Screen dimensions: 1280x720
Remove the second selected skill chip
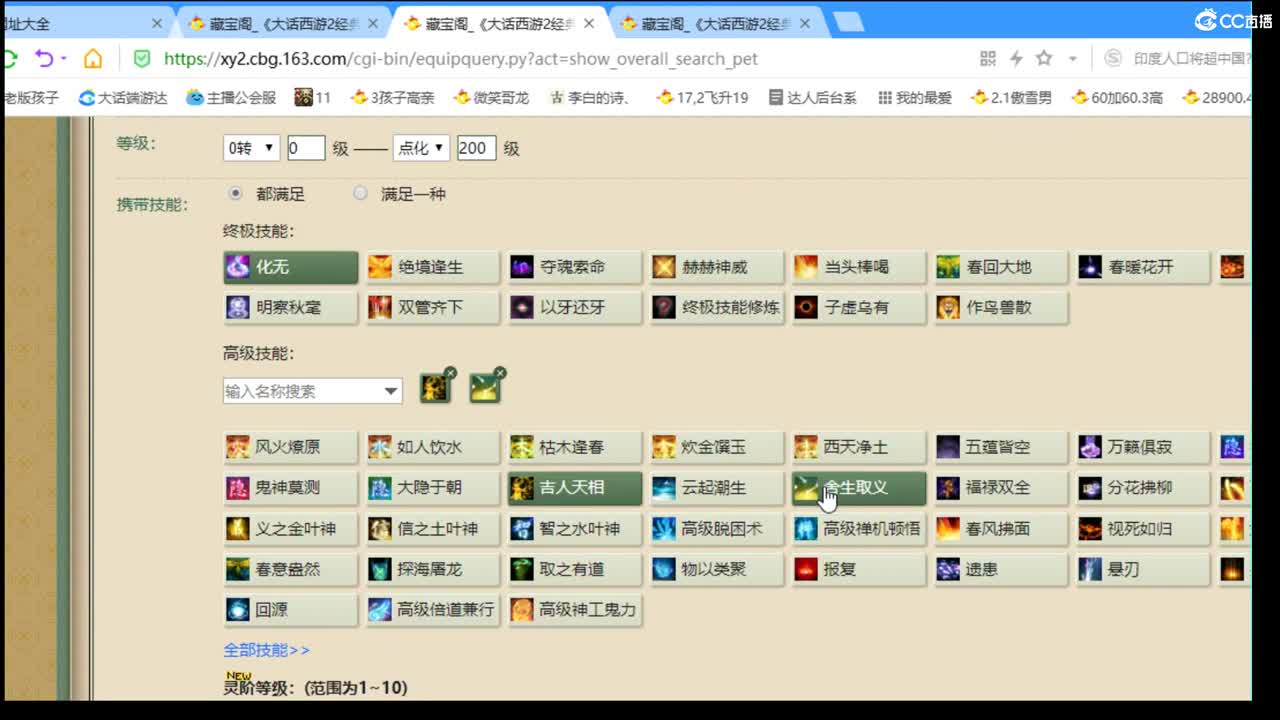click(x=500, y=373)
